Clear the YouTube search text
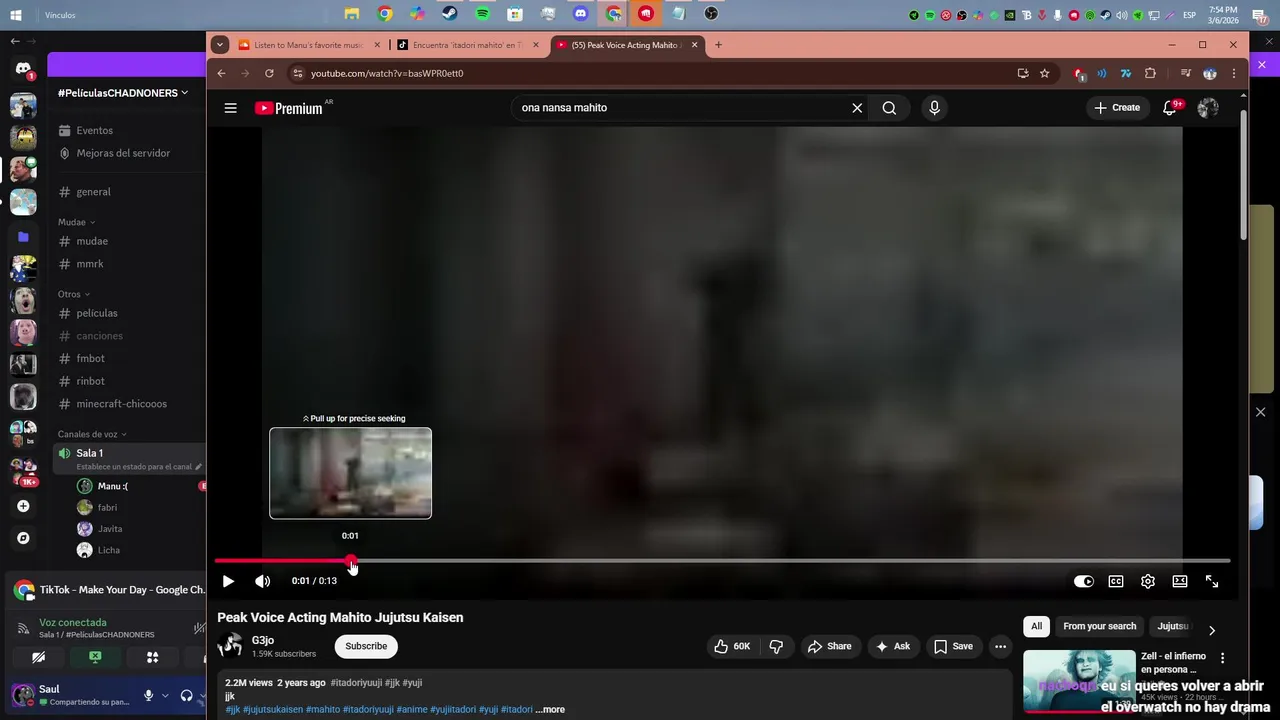The image size is (1280, 720). [857, 108]
